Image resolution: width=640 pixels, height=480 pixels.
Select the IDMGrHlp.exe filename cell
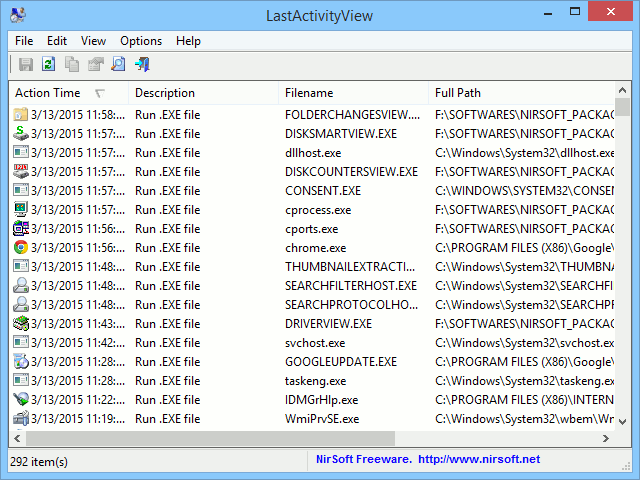pos(322,400)
